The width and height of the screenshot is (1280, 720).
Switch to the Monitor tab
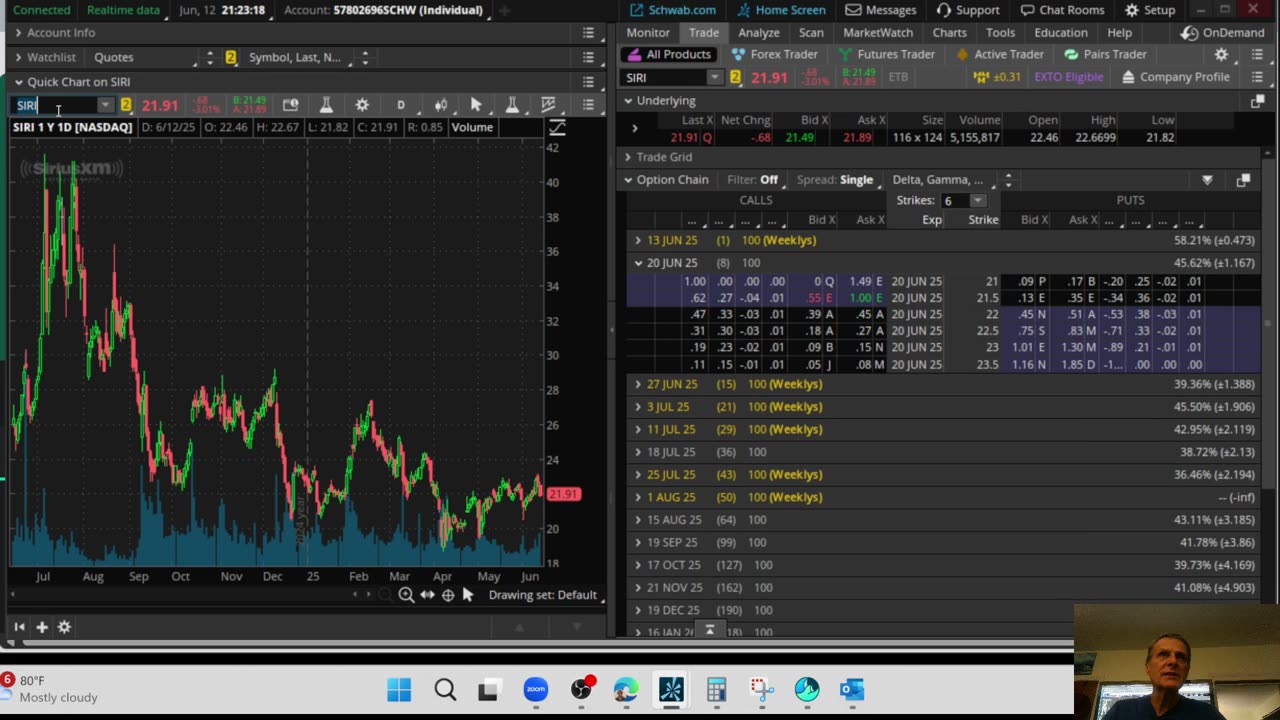(648, 33)
